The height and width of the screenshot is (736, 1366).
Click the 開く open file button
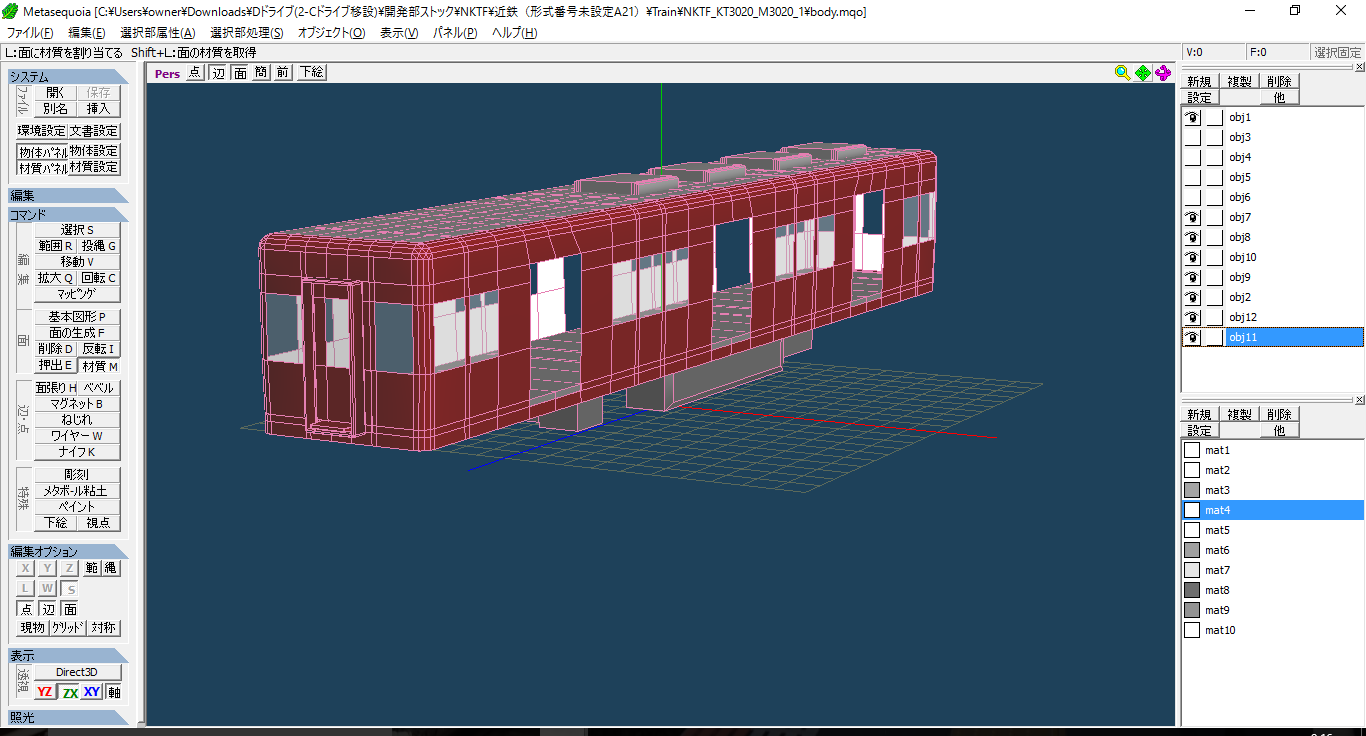click(x=55, y=92)
